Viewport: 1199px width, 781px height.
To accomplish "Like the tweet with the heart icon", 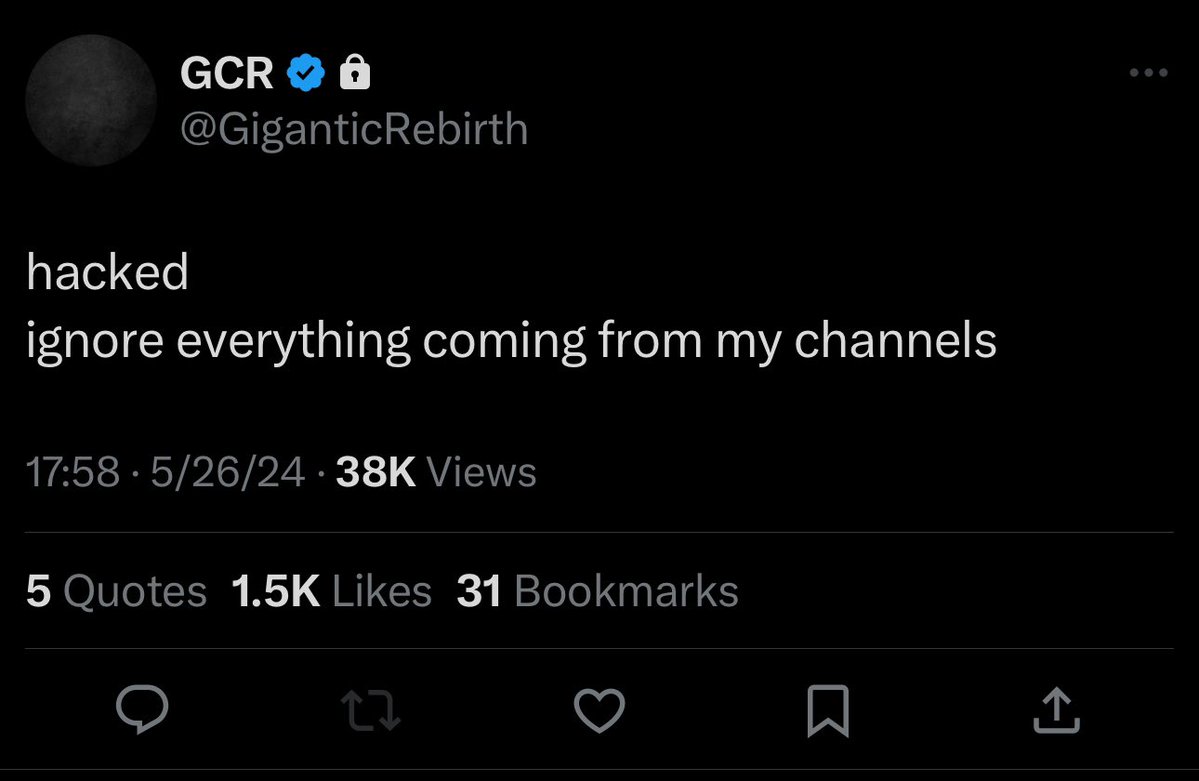I will point(599,710).
